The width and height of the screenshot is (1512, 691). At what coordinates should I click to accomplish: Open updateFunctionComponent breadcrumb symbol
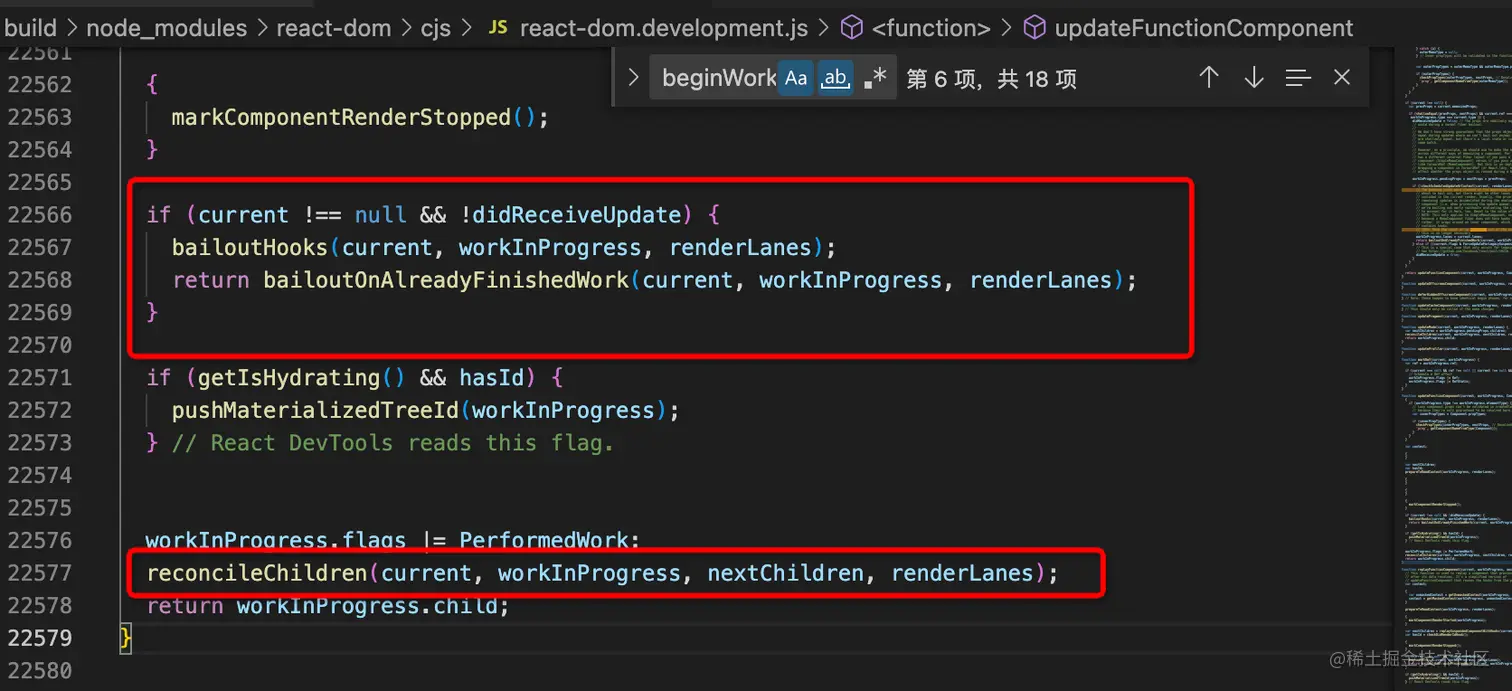pos(1204,28)
